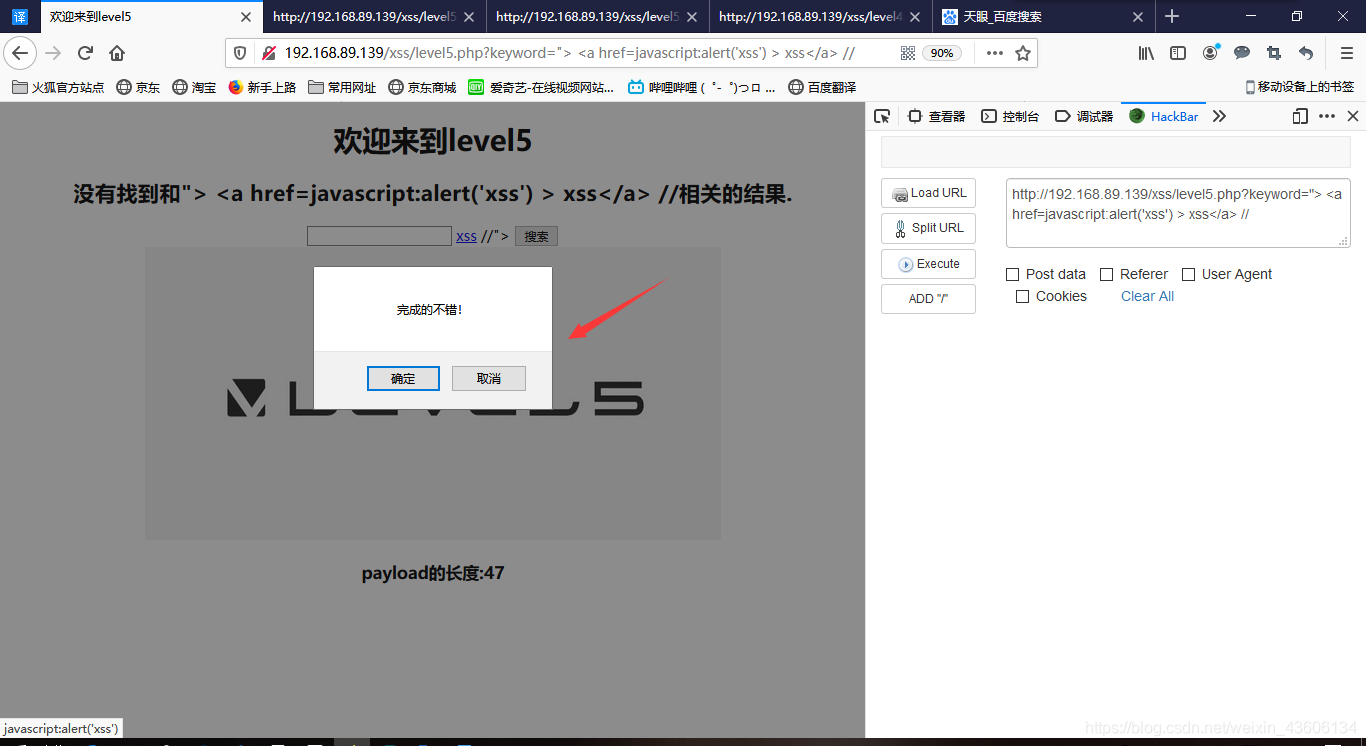Switch to the 查看器 inspector tab

coord(936,117)
